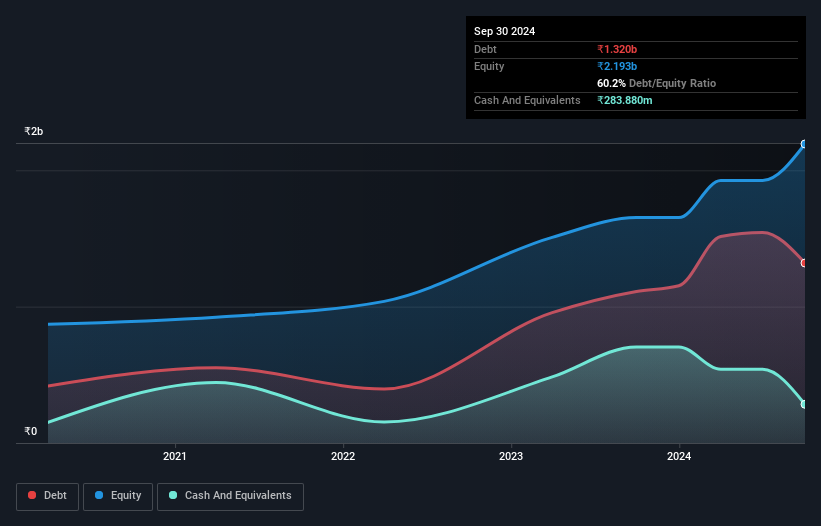The image size is (821, 526).
Task: Click the 2021 x-axis label
Action: (x=174, y=456)
